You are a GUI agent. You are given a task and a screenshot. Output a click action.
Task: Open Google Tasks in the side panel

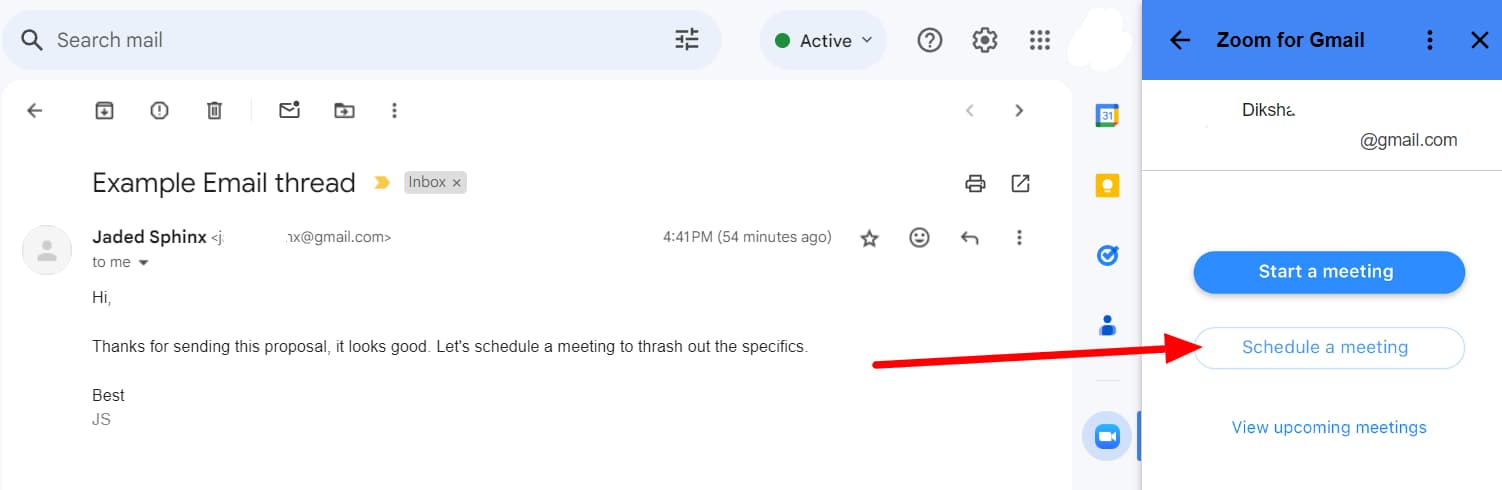(x=1107, y=256)
